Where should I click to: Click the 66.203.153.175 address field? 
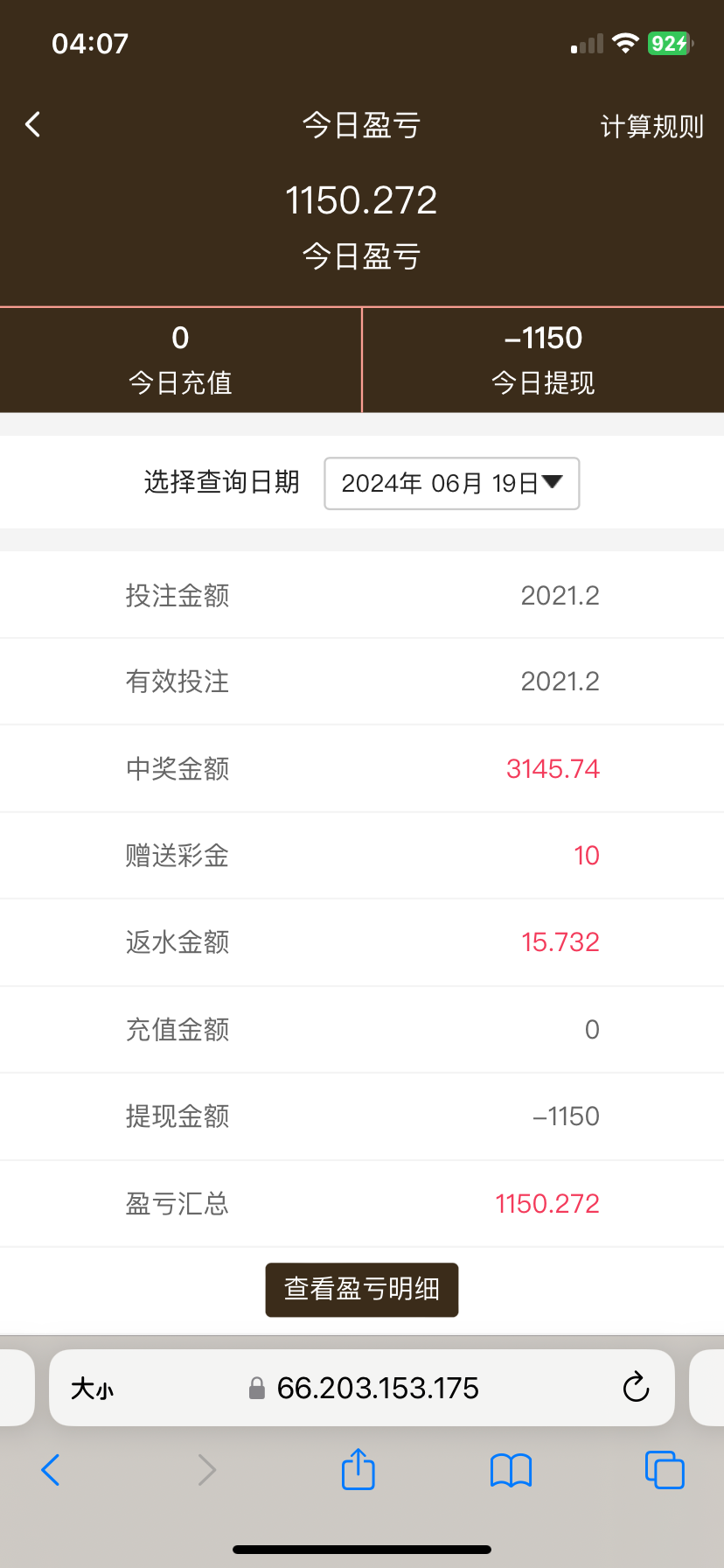click(x=378, y=1388)
